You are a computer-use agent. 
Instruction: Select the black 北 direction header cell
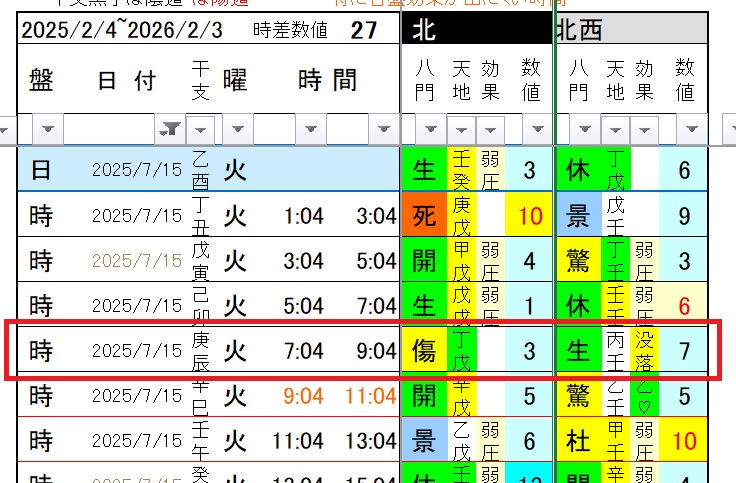(x=476, y=30)
